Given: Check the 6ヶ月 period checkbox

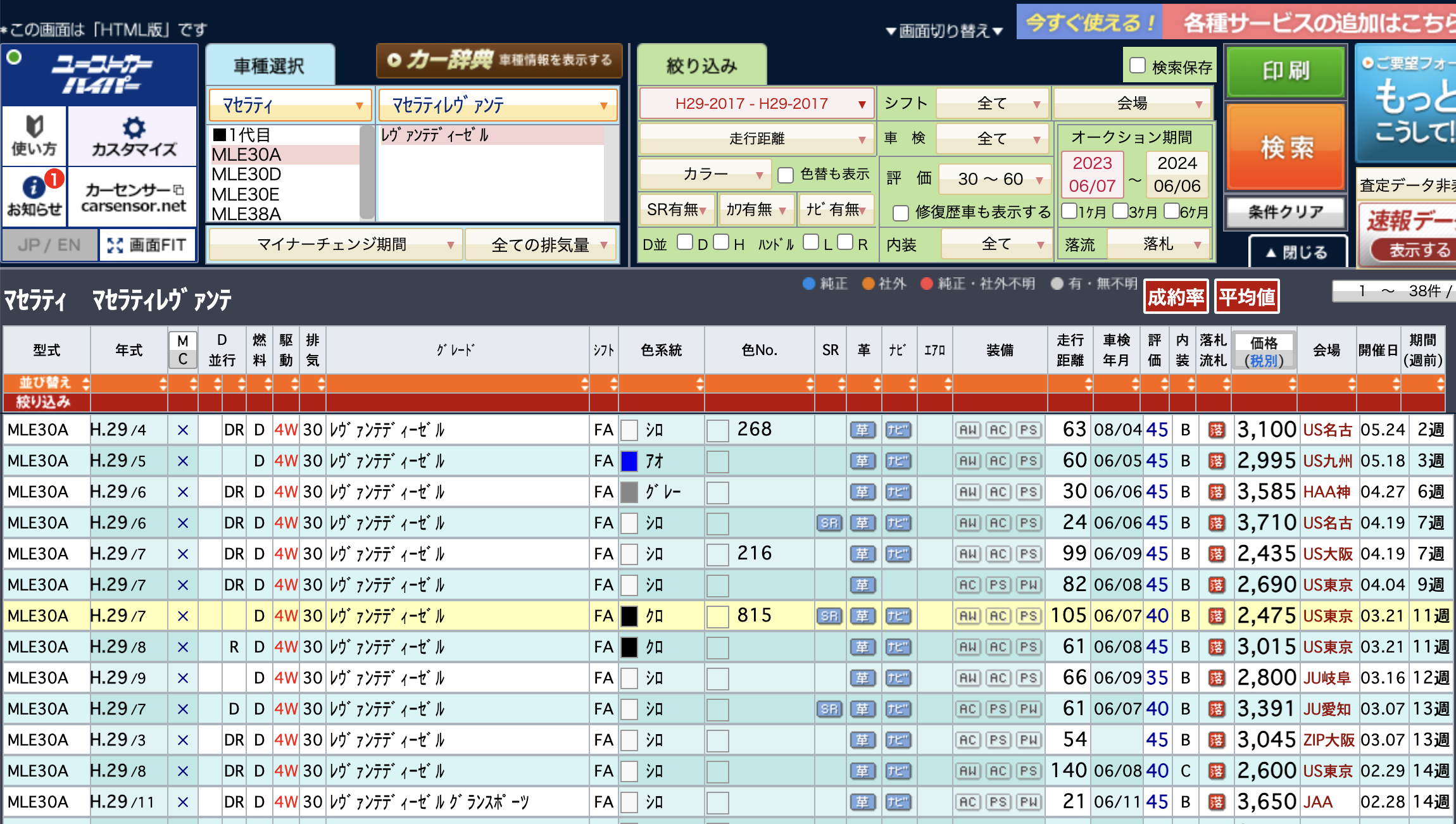Looking at the screenshot, I should [x=1171, y=211].
